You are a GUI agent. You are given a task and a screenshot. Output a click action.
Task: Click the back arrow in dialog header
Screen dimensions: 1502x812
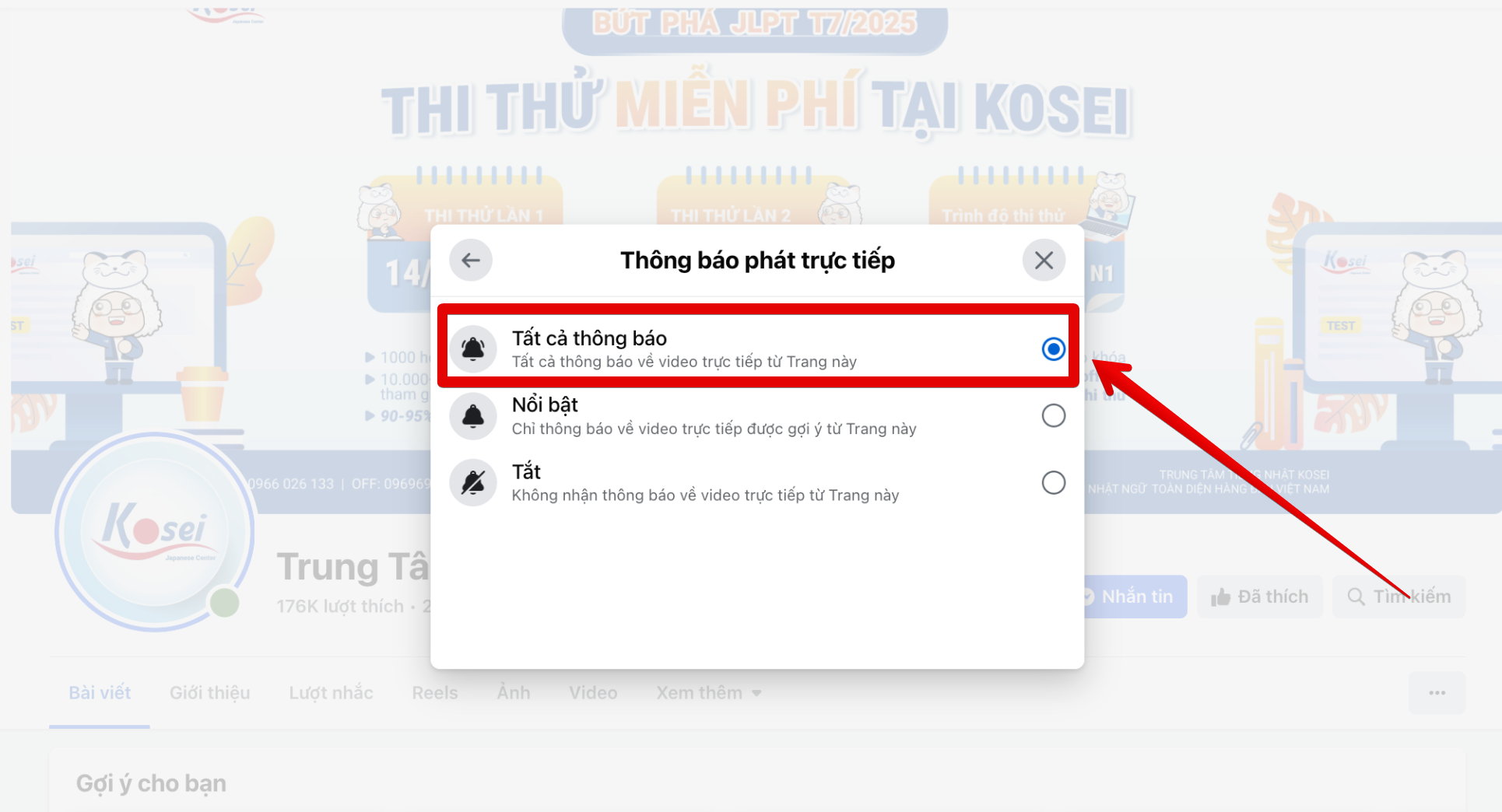point(470,260)
